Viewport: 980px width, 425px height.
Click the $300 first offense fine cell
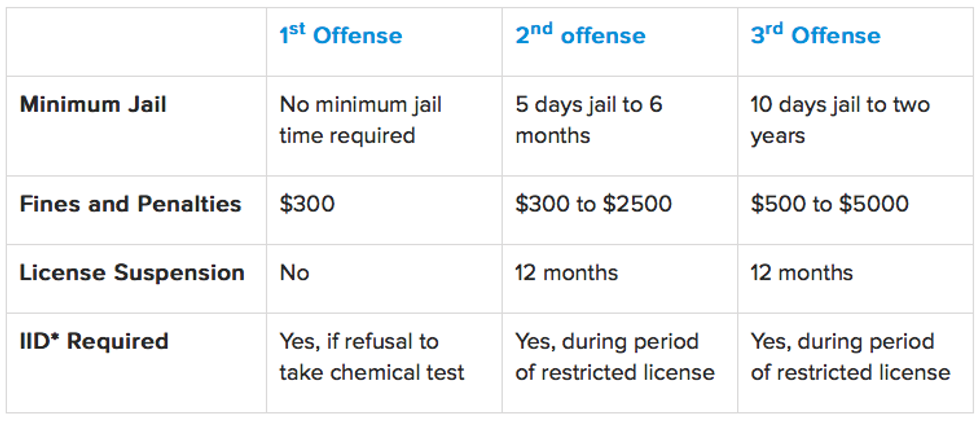click(308, 205)
